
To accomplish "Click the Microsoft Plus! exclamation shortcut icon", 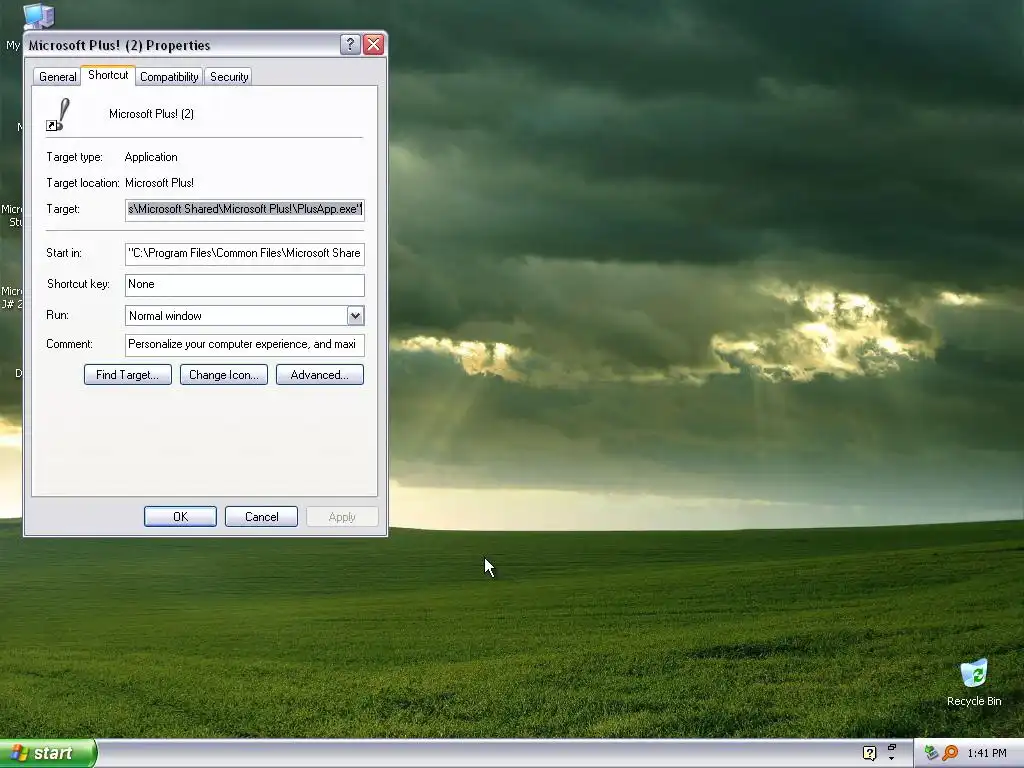I will [59, 115].
